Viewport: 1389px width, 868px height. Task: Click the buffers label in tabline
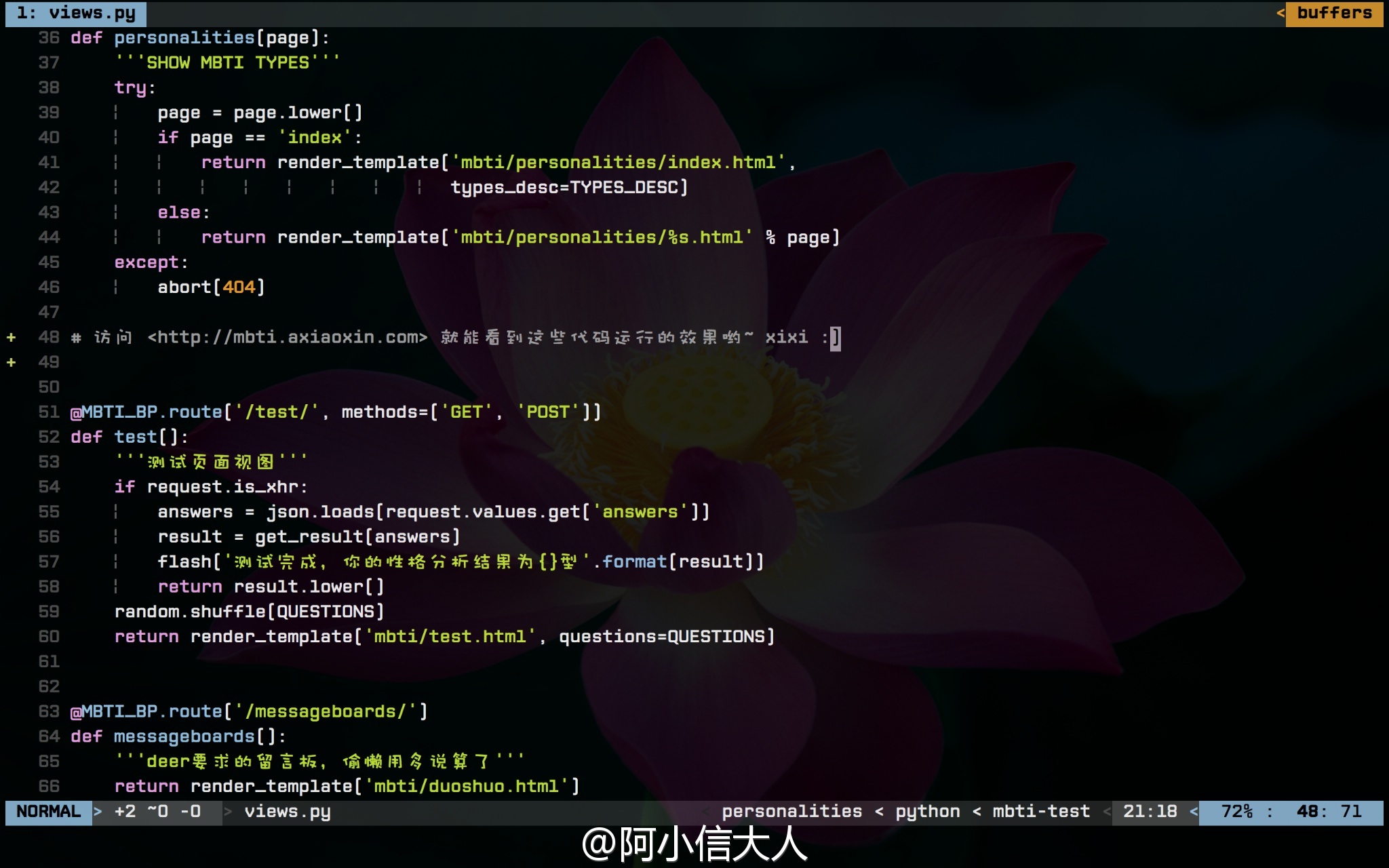(1334, 13)
